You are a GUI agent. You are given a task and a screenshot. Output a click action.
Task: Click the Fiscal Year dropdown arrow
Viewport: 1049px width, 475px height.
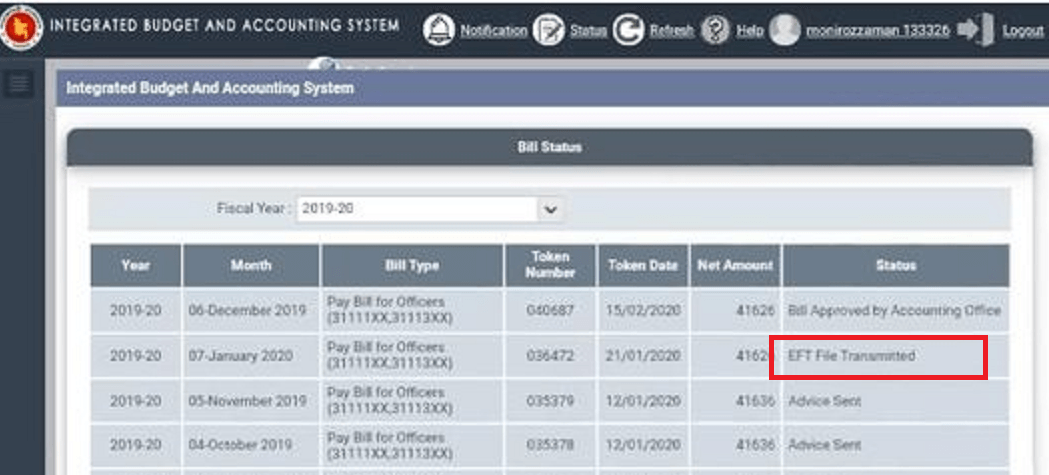[548, 210]
